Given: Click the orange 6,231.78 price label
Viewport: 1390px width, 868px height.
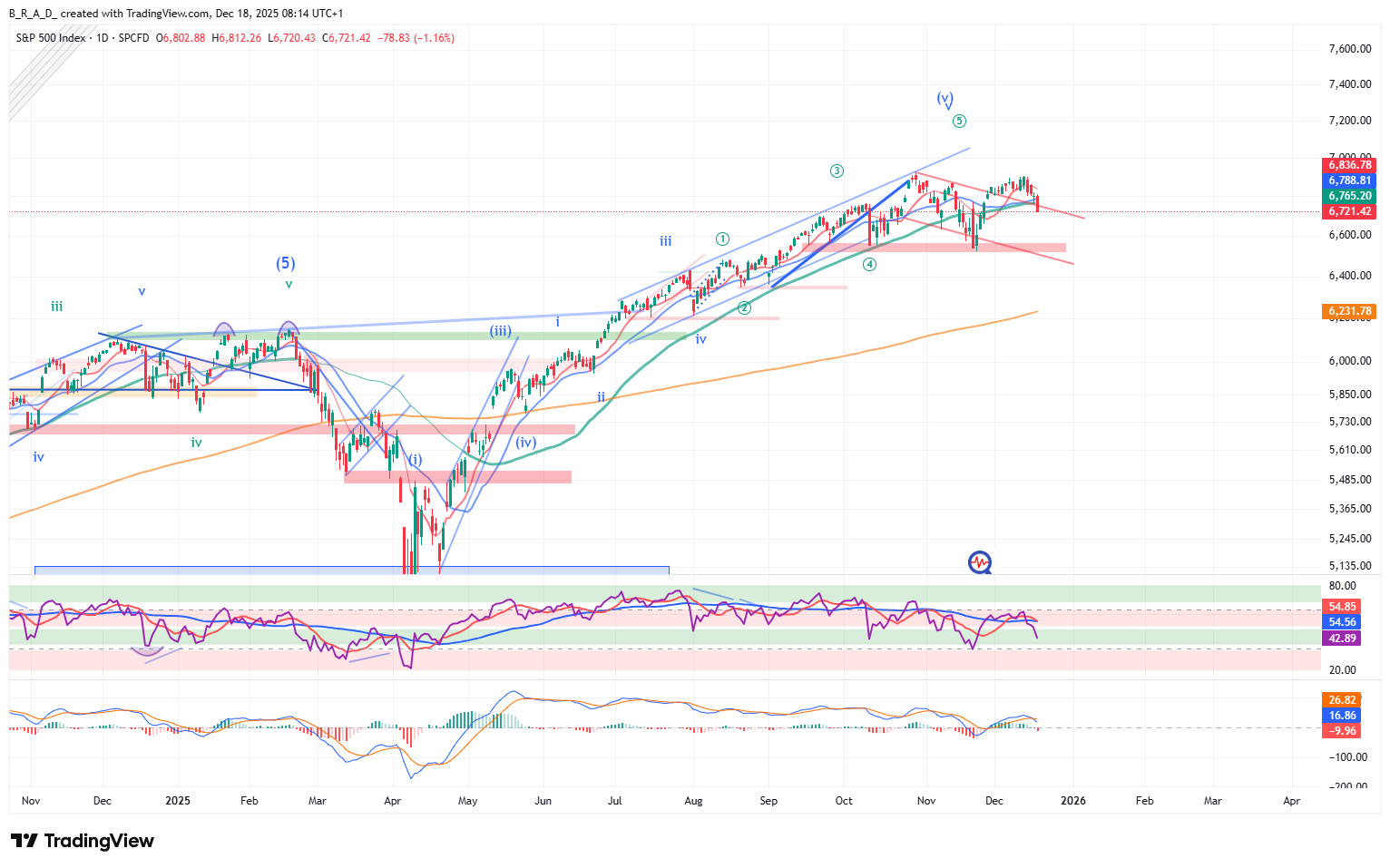Looking at the screenshot, I should tap(1350, 311).
